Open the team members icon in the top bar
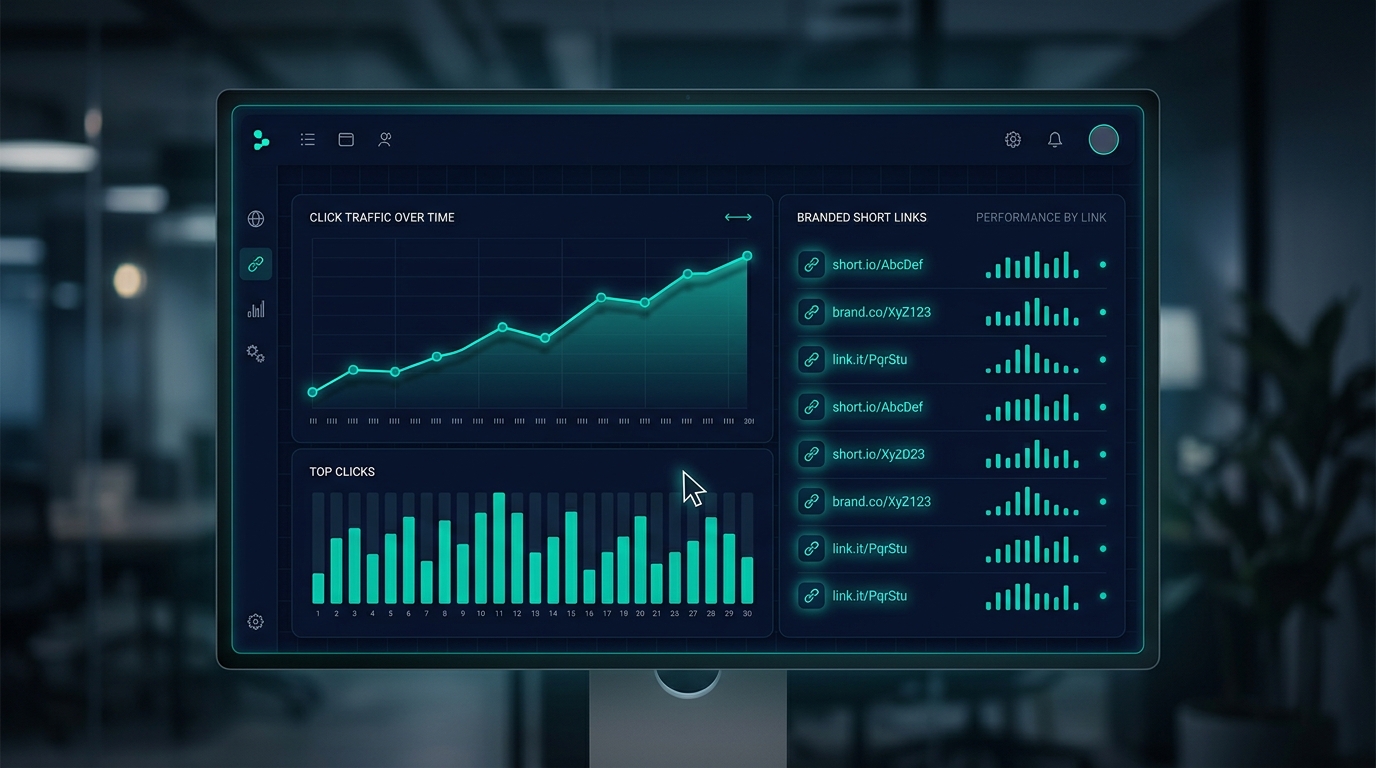Screen dimensions: 1376x768 click(384, 139)
